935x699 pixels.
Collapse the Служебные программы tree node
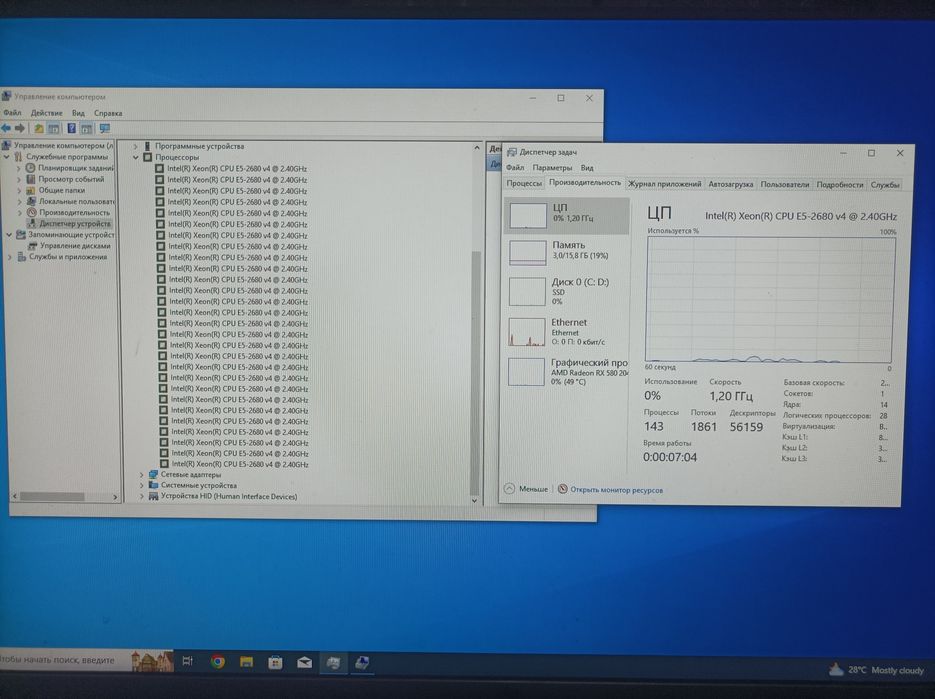[x=7, y=157]
